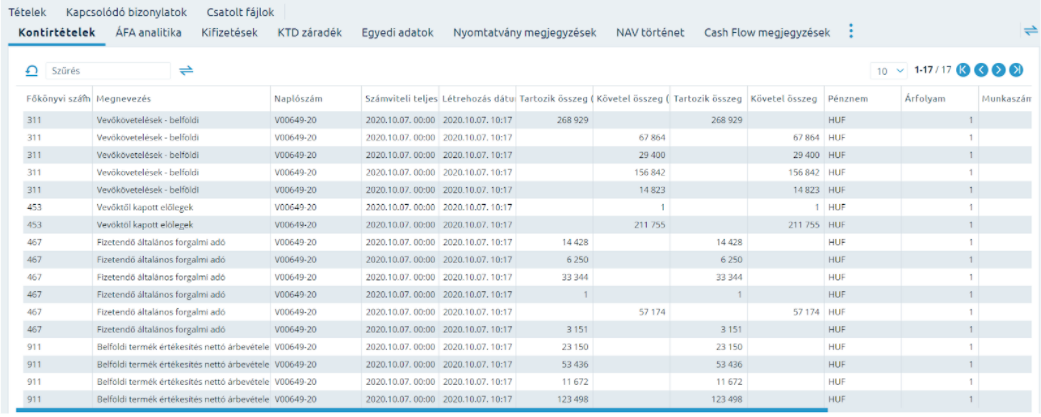The image size is (1041, 417).
Task: Select the row with Követel 67 864
Action: pyautogui.click(x=528, y=137)
